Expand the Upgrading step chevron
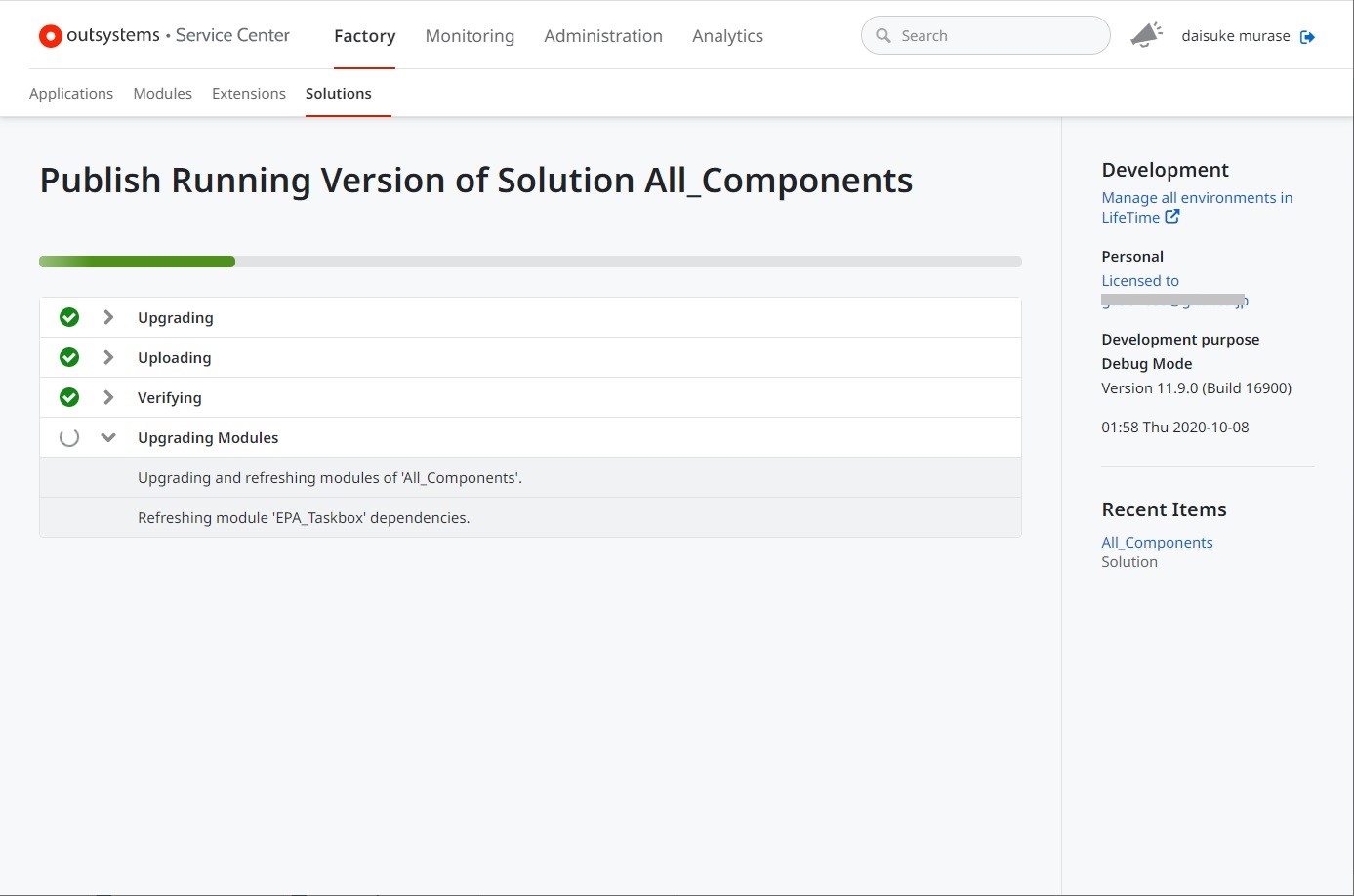1354x896 pixels. click(108, 317)
